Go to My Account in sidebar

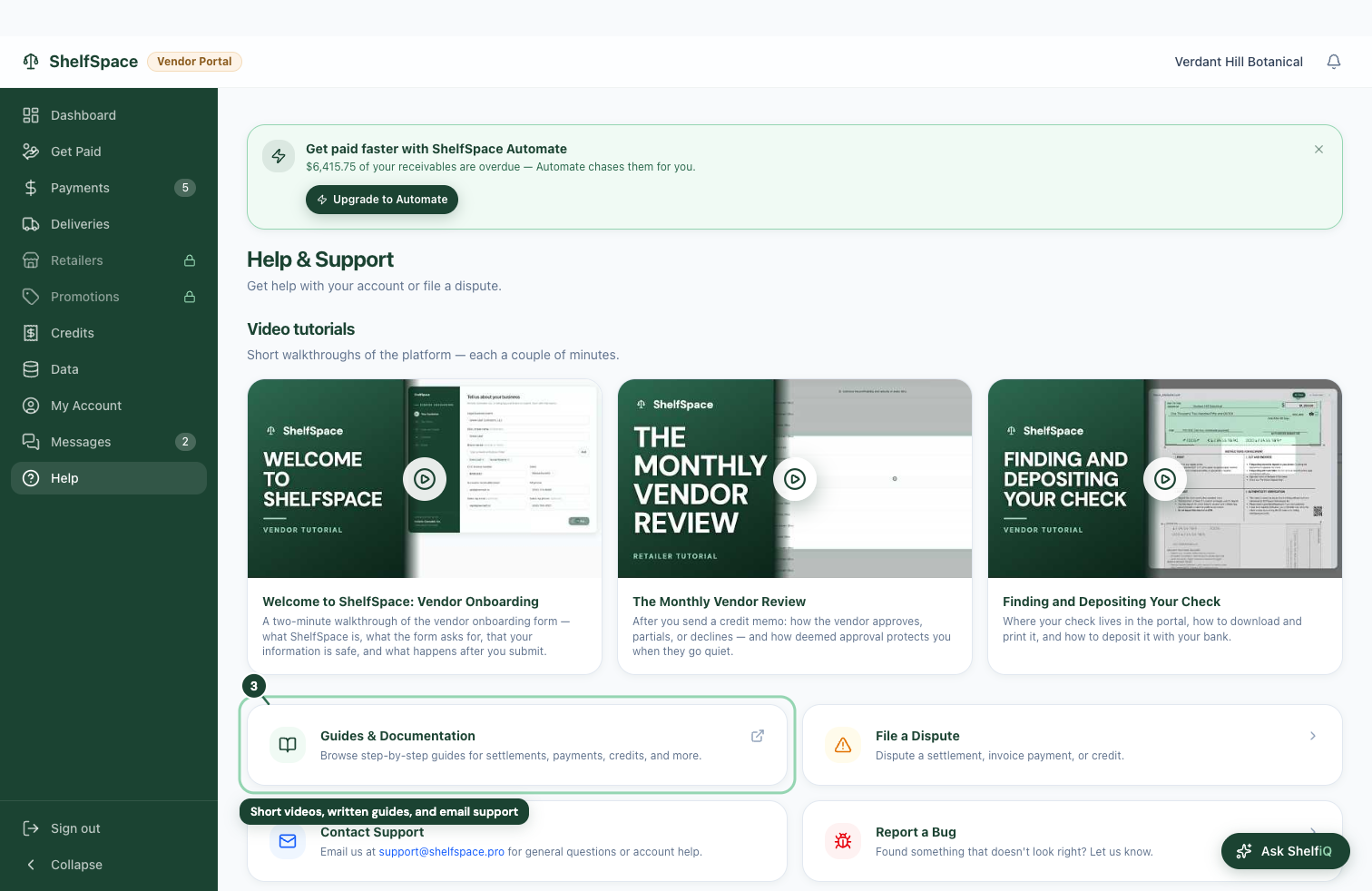(x=109, y=406)
